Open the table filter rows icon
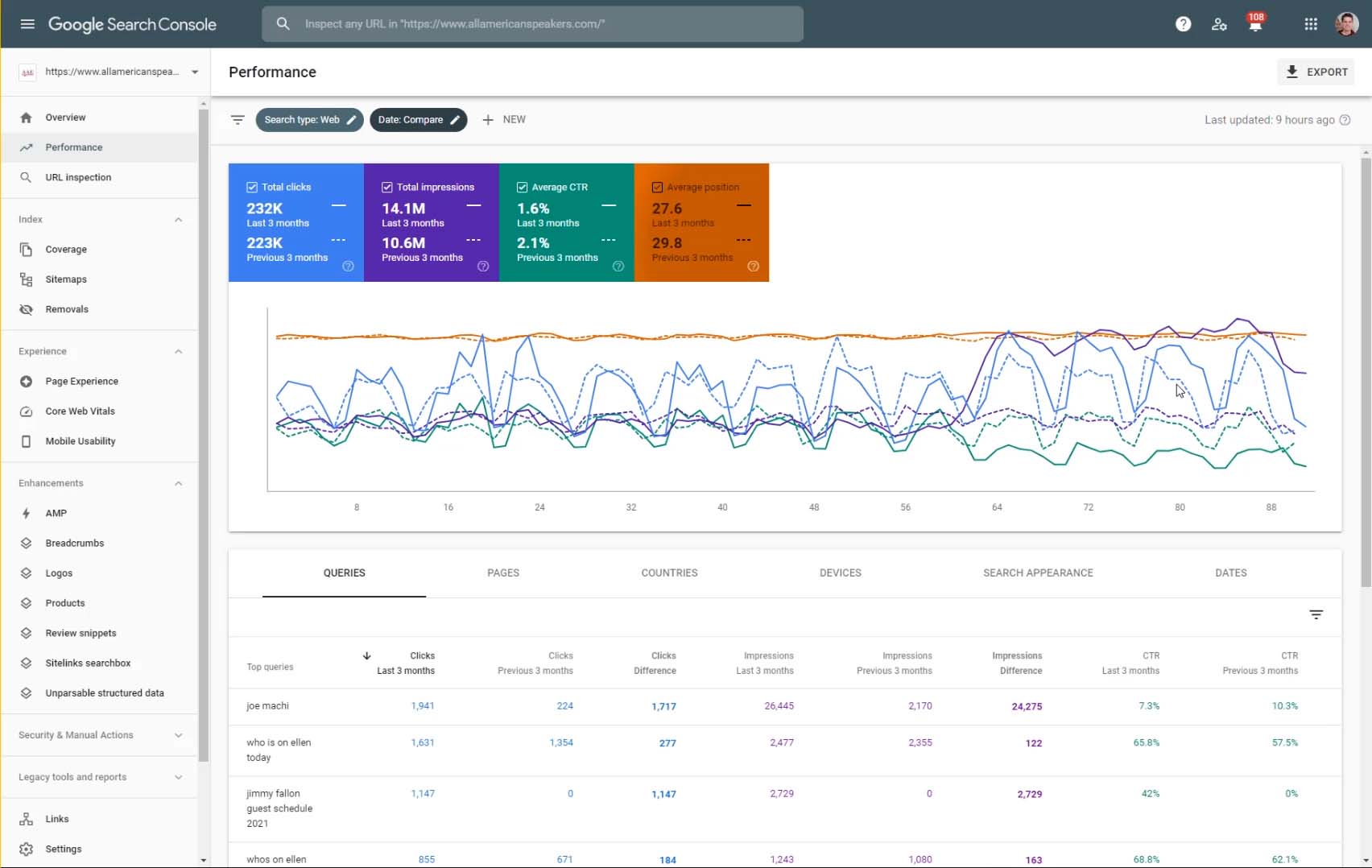Screen dimensions: 1372x868 pos(1316,615)
